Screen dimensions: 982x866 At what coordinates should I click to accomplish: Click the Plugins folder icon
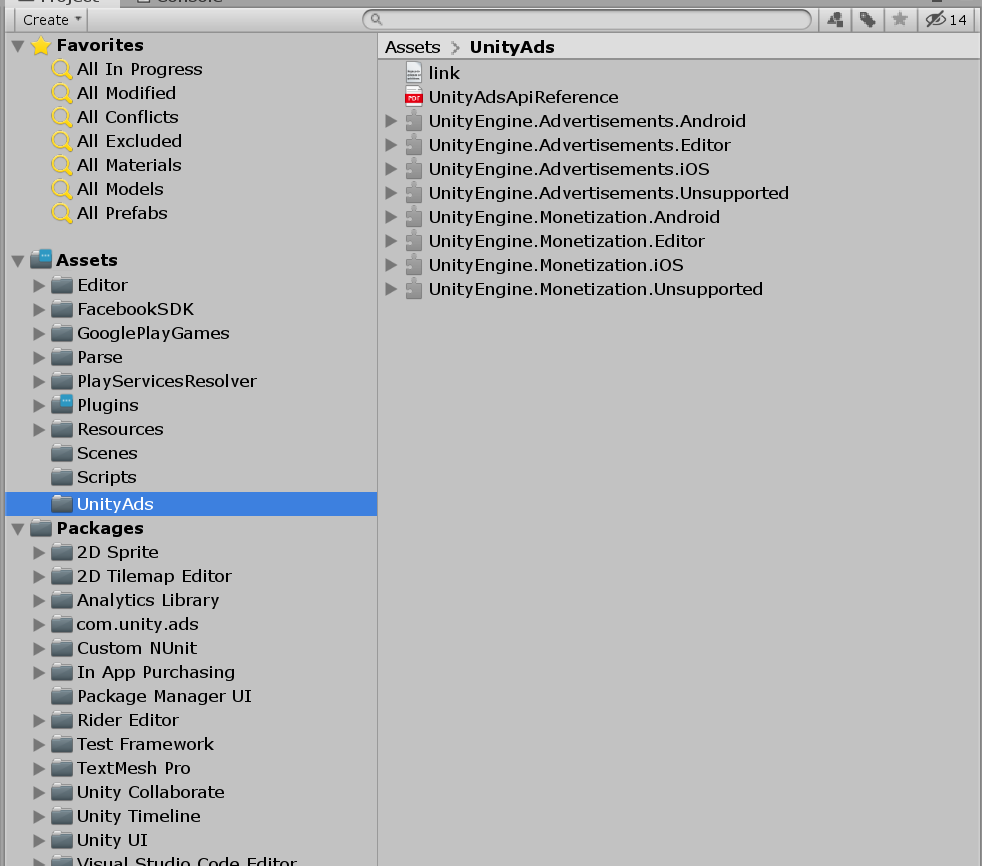[62, 405]
